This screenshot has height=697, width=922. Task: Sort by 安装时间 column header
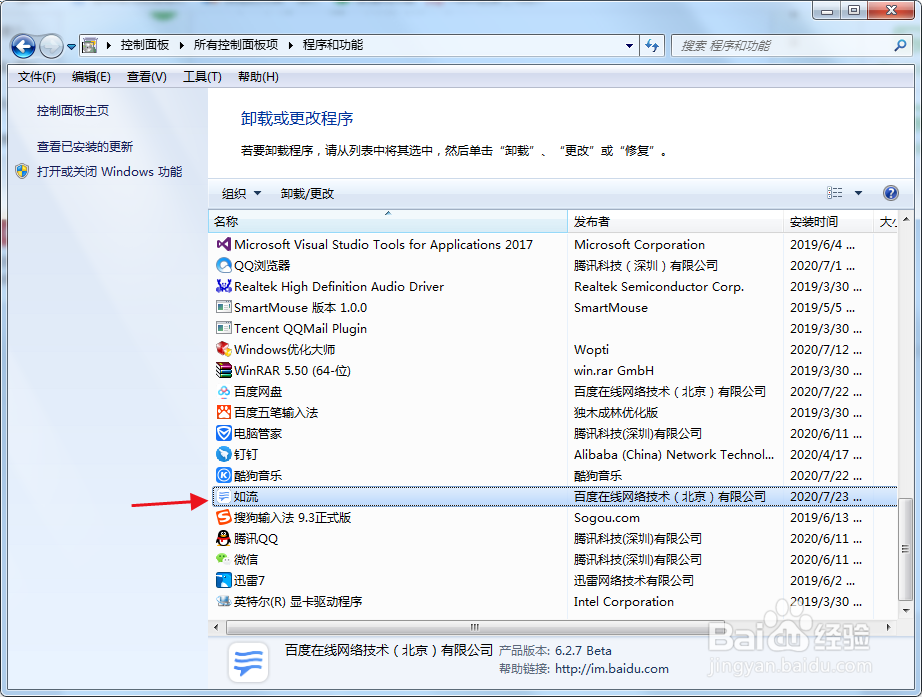click(x=828, y=222)
